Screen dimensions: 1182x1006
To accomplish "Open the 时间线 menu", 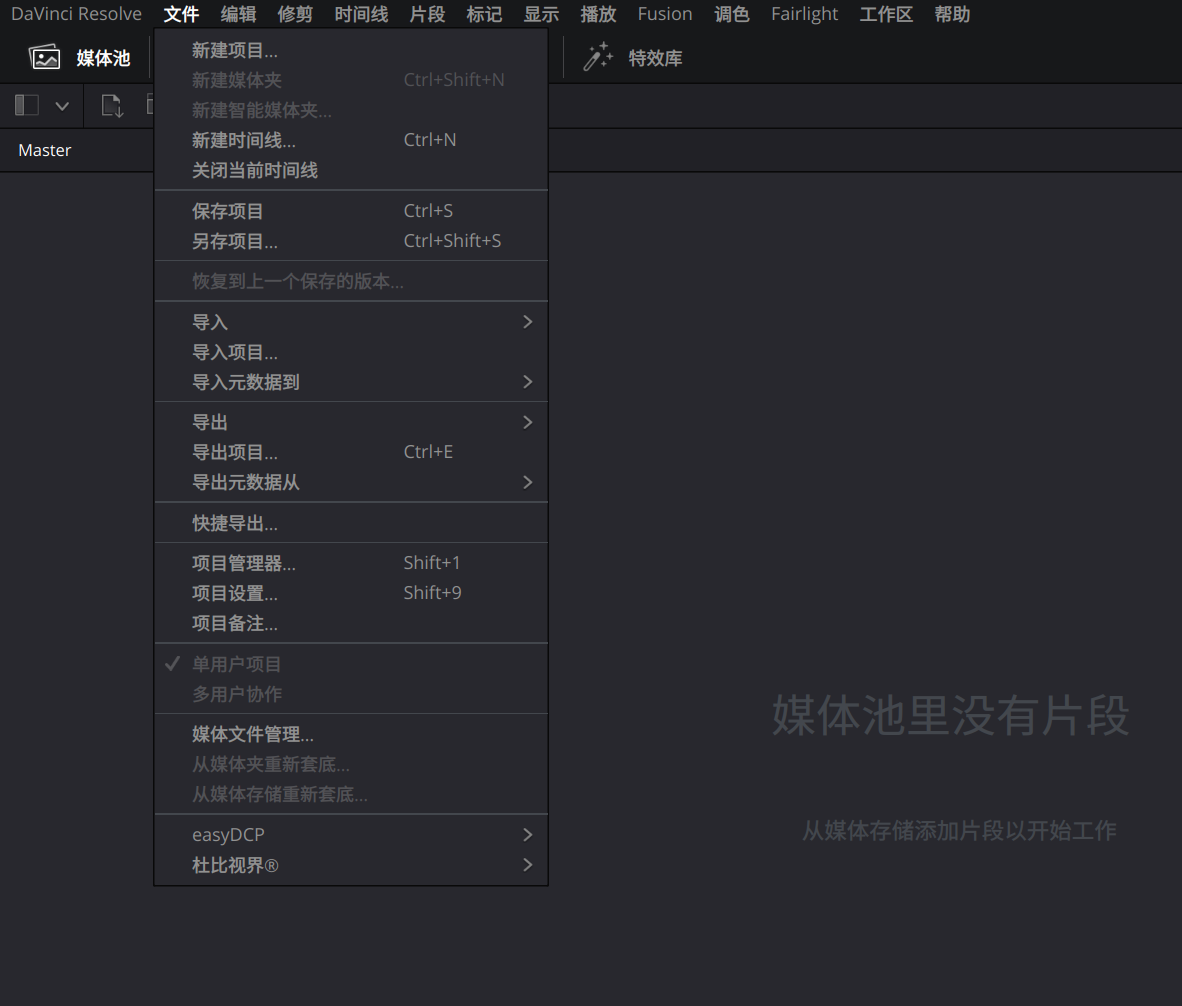I will [361, 14].
